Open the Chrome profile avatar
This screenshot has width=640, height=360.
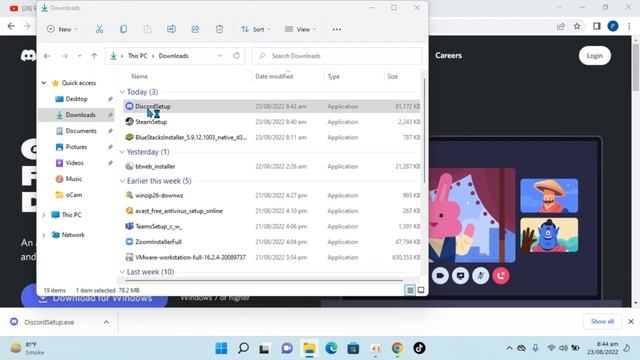(613, 26)
